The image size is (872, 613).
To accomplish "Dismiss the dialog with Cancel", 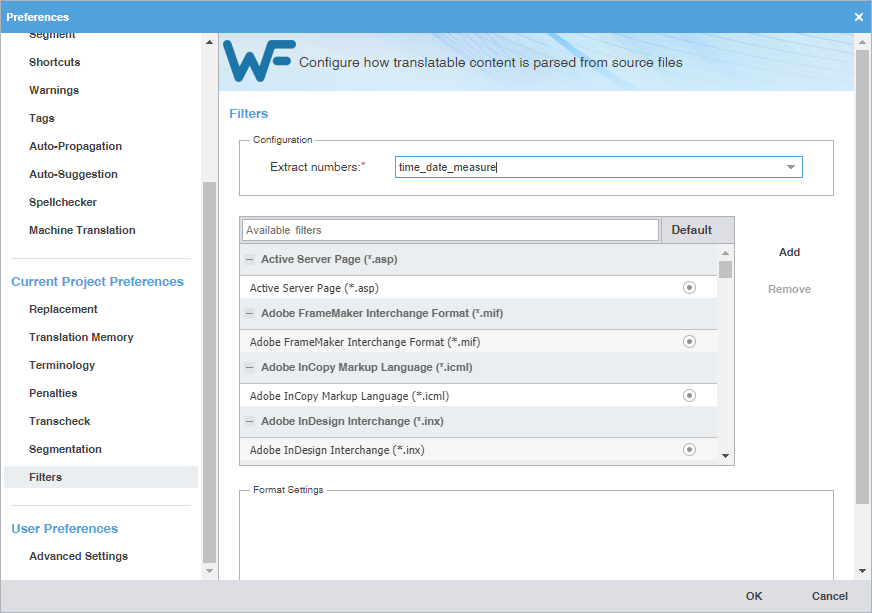I will [x=829, y=595].
